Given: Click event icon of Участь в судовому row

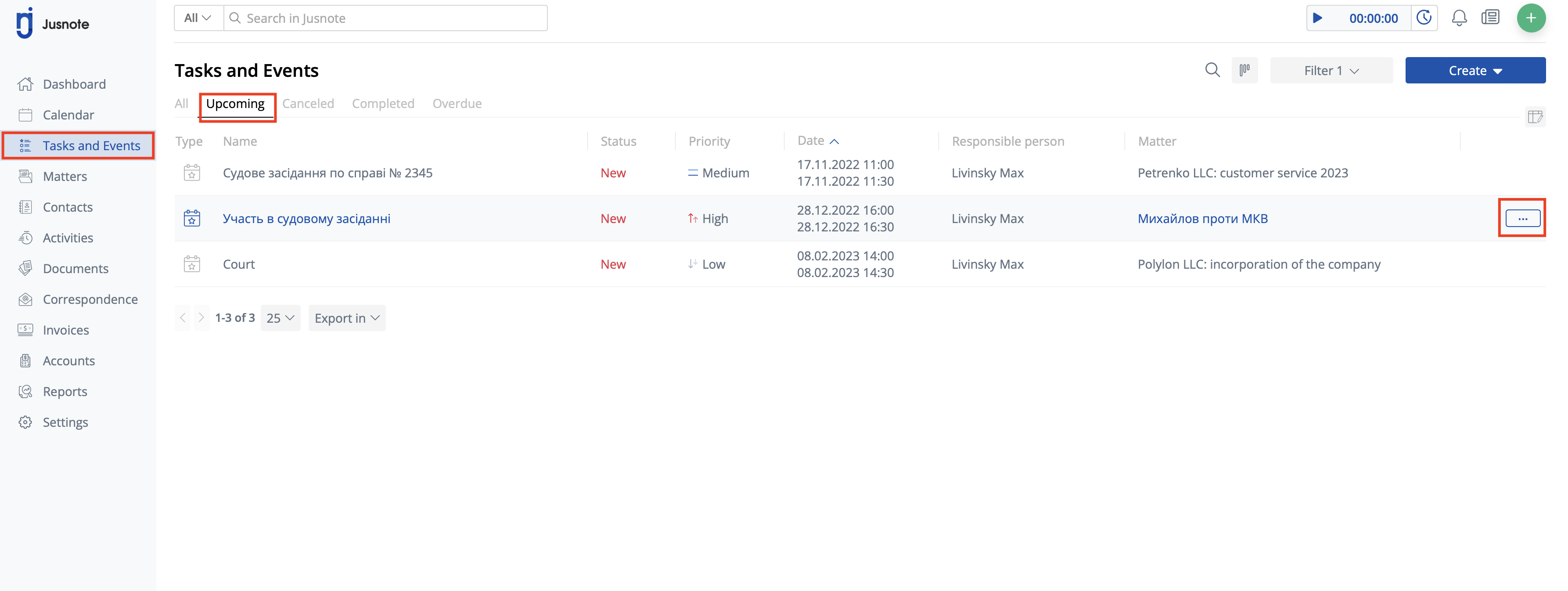Looking at the screenshot, I should (192, 218).
